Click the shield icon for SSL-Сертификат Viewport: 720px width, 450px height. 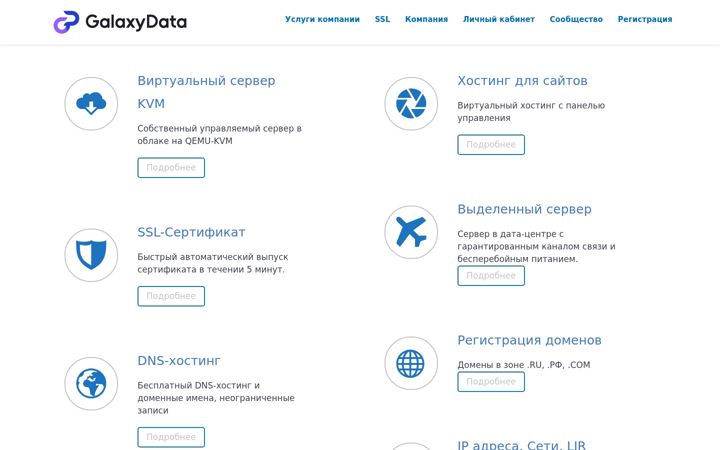coord(91,255)
